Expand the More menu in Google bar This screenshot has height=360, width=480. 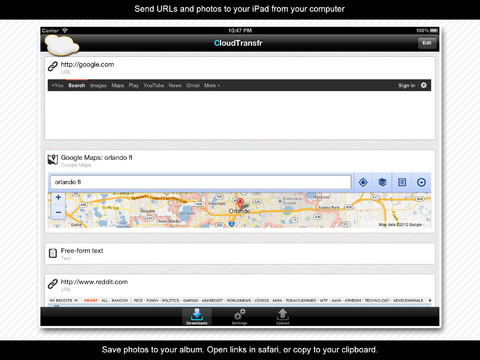point(212,85)
